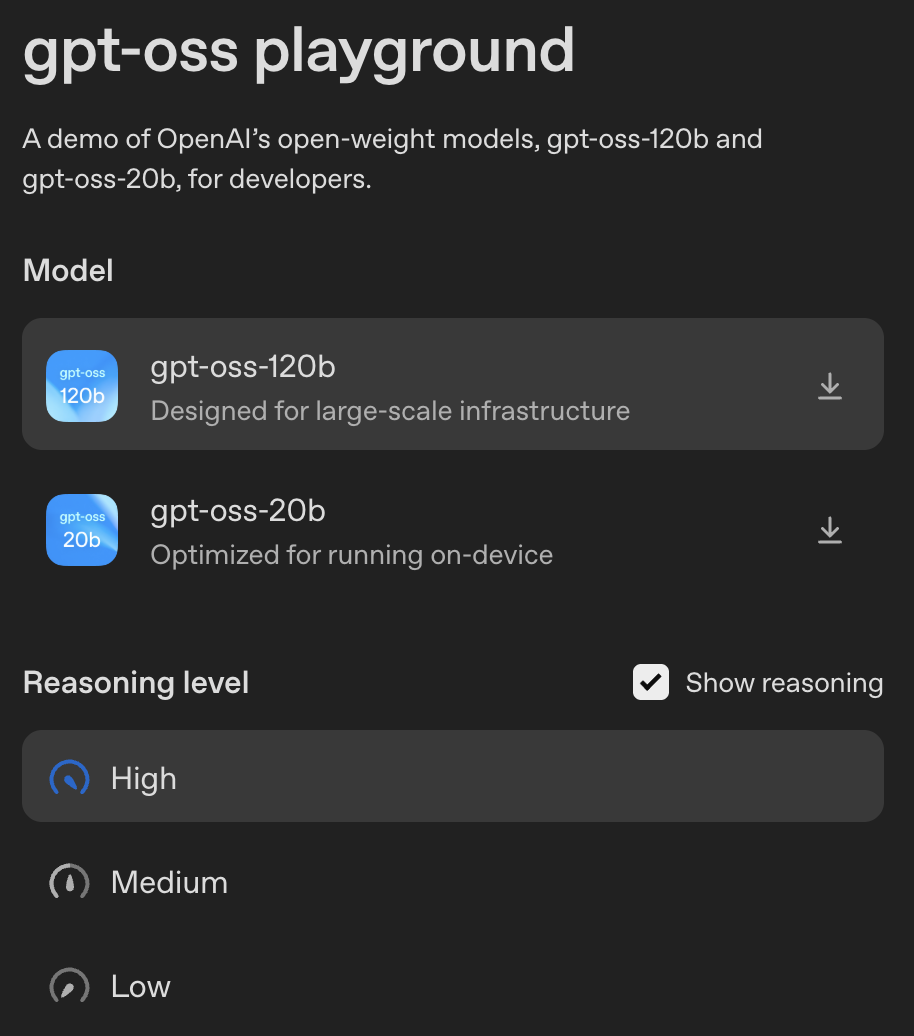Select Medium reasoning level option
This screenshot has height=1036, width=914.
tap(453, 881)
